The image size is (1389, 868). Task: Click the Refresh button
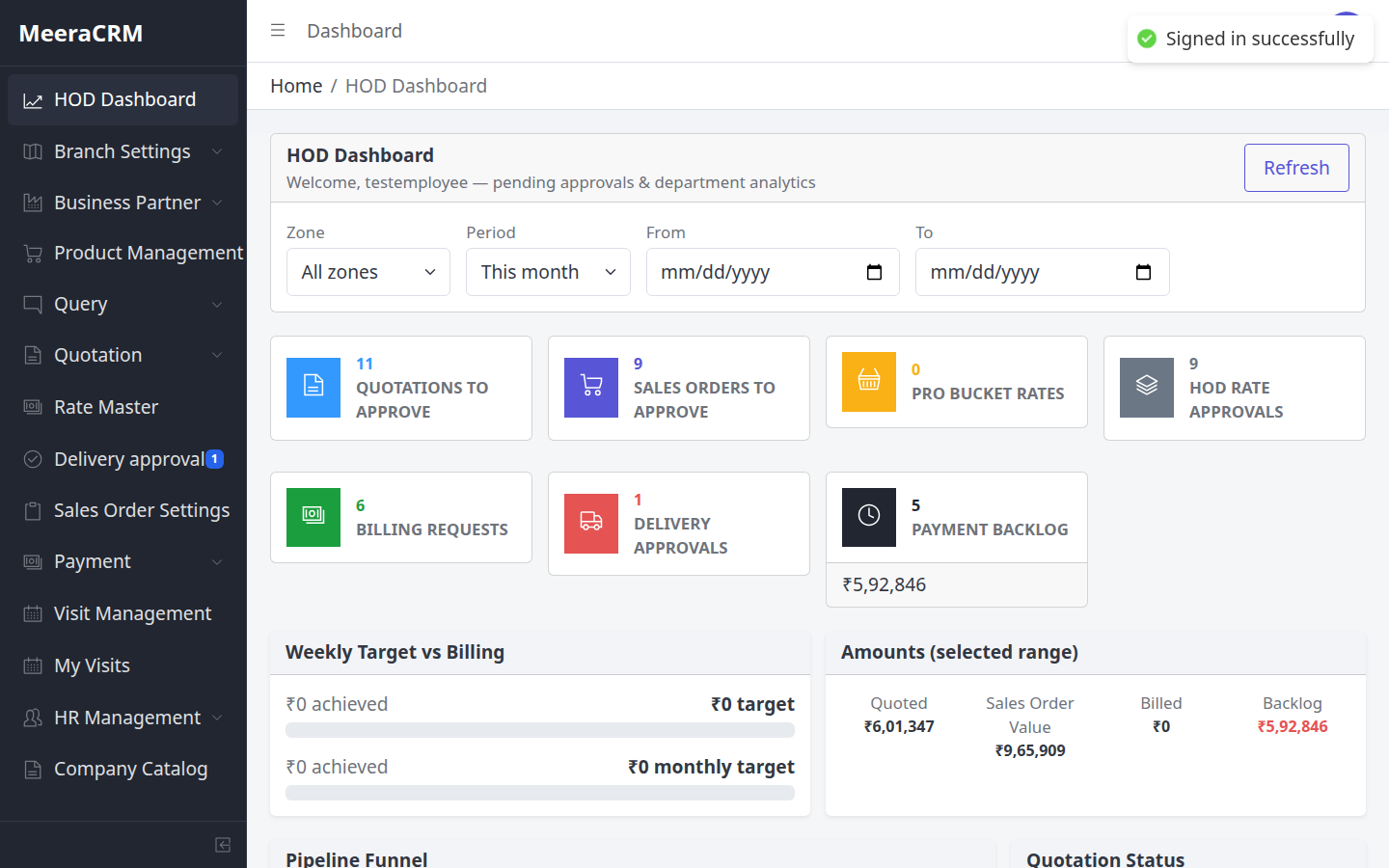(1296, 168)
